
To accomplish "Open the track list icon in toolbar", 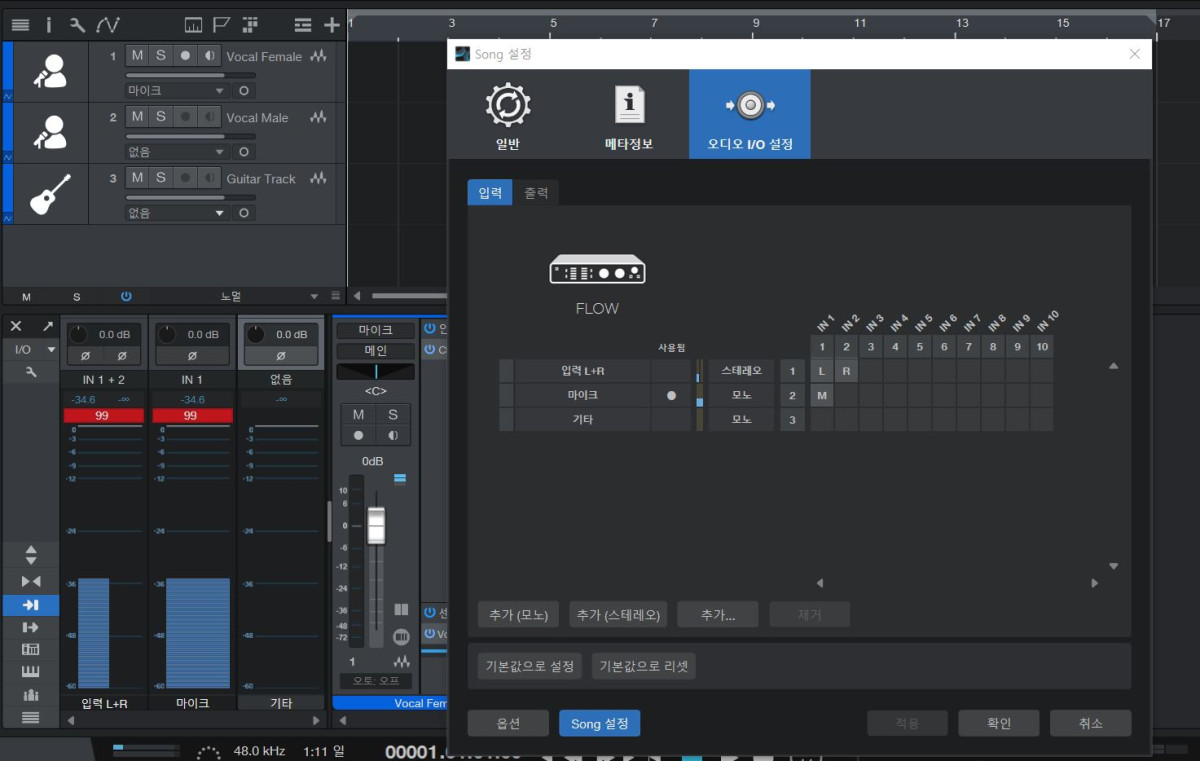I will point(20,25).
